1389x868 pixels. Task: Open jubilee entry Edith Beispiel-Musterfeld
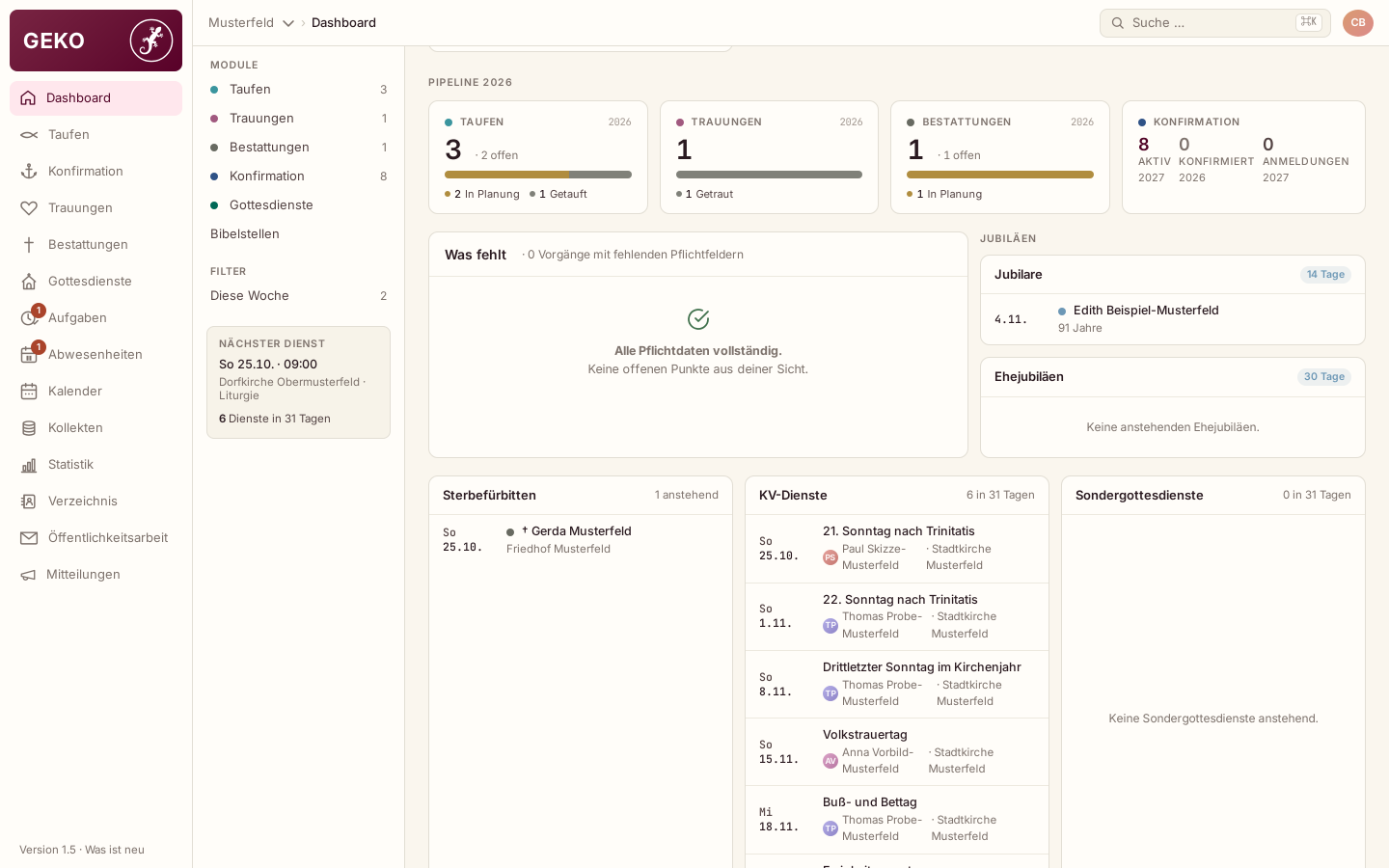pyautogui.click(x=1173, y=319)
